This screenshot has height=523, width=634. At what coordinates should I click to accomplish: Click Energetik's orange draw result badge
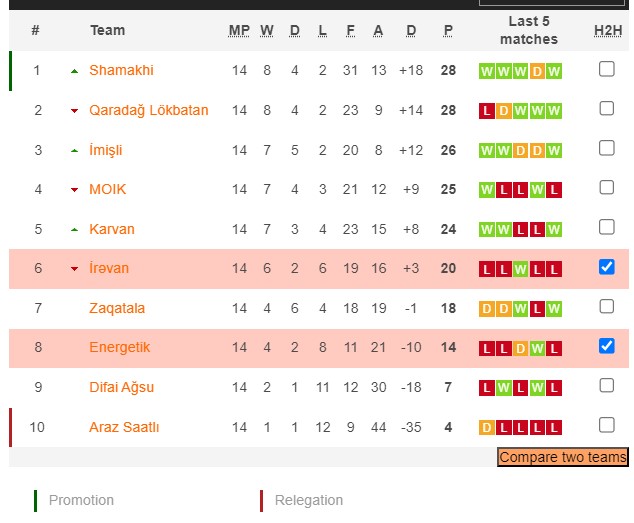[x=521, y=348]
